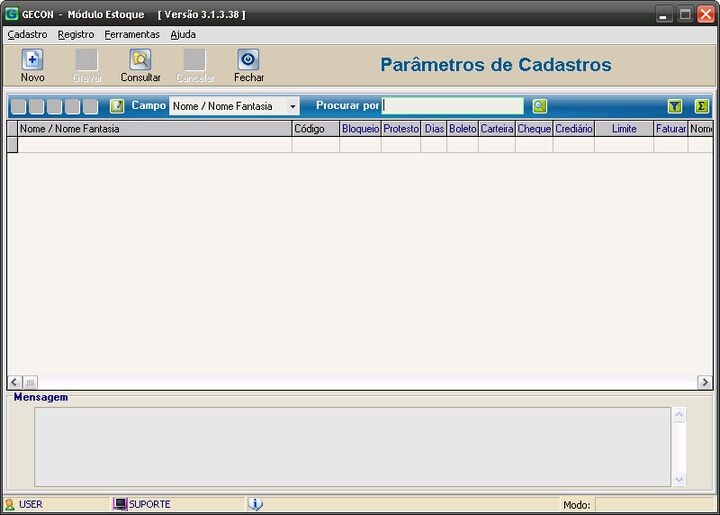Click the horizontal scrollbar thumb

pos(30,382)
